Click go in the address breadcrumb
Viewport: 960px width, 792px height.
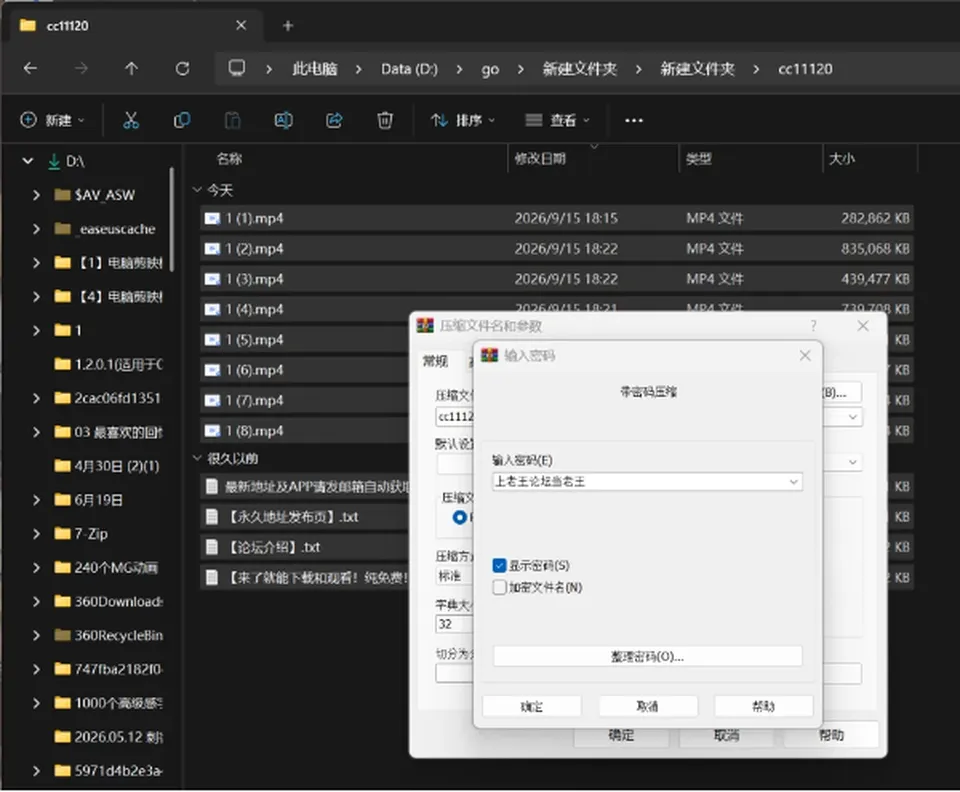coord(490,69)
